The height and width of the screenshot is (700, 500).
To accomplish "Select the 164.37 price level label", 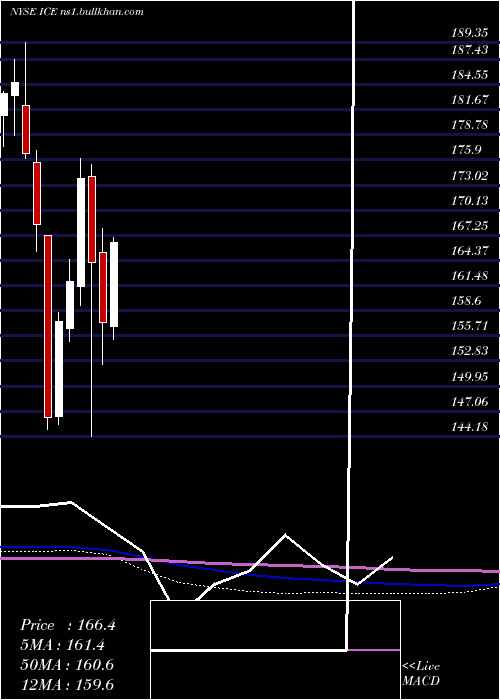I will (x=470, y=251).
